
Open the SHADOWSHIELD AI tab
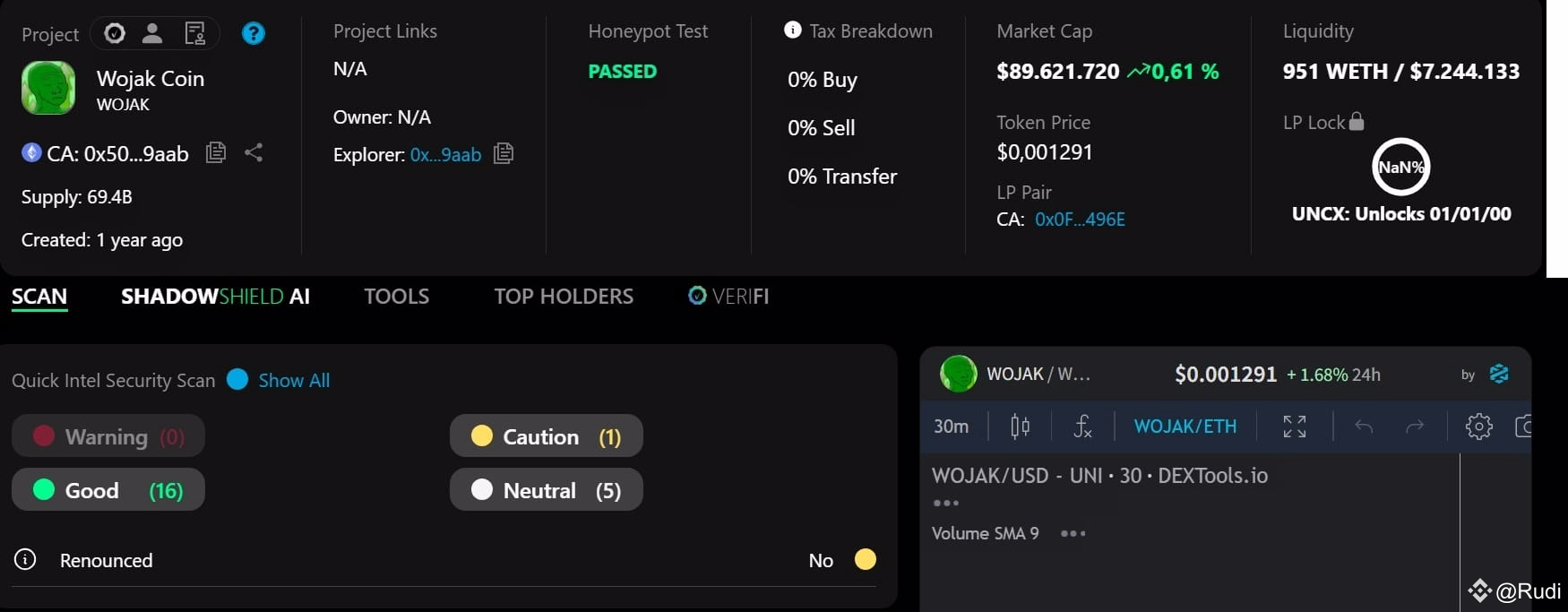coord(215,297)
